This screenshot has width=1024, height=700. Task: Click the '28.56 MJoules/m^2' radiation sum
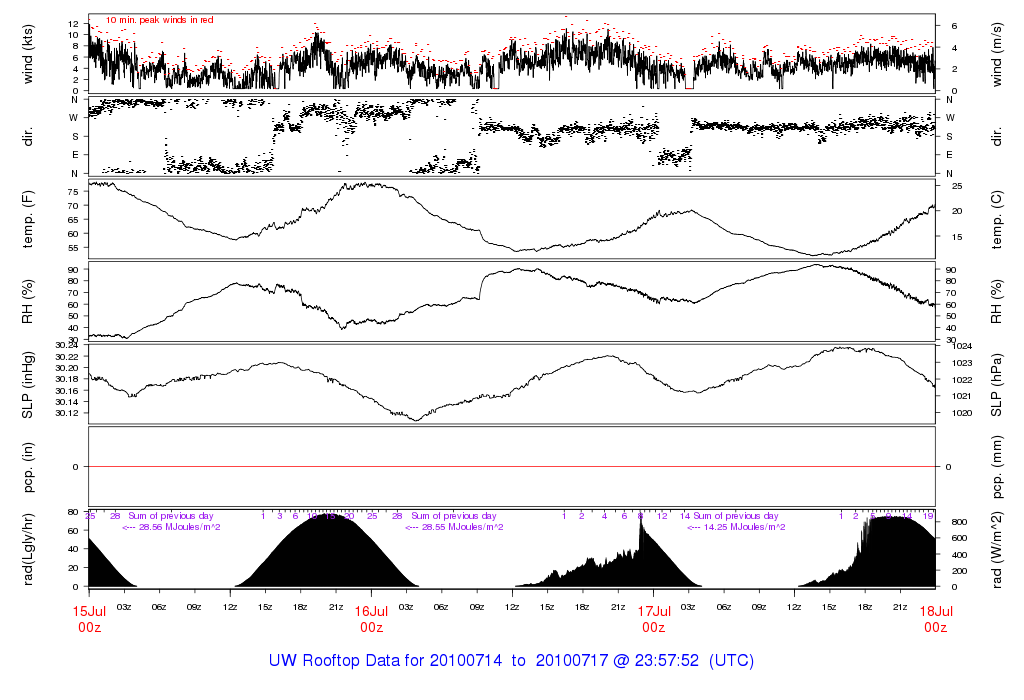[x=179, y=527]
